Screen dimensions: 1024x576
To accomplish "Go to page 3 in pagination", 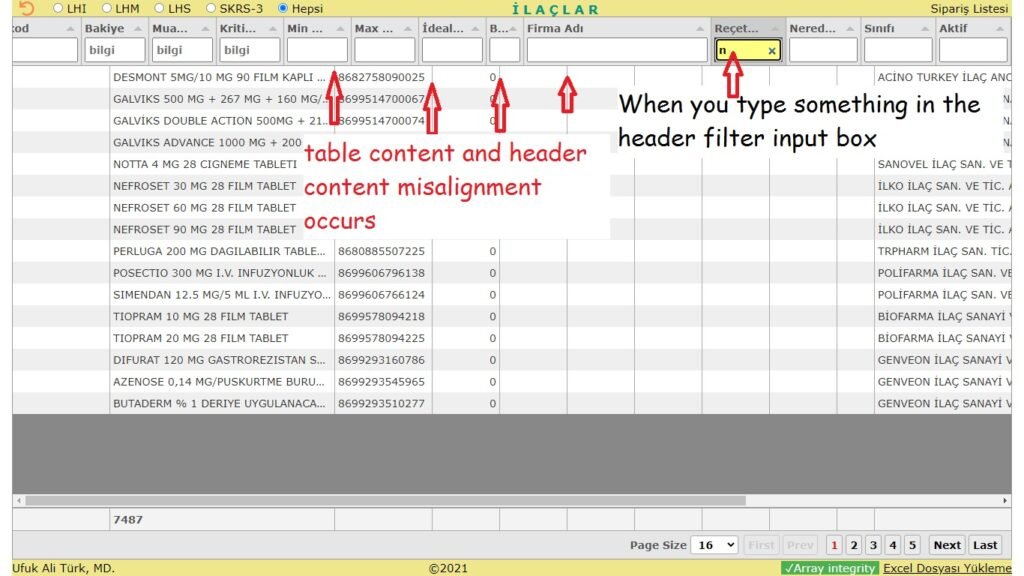I will click(873, 545).
